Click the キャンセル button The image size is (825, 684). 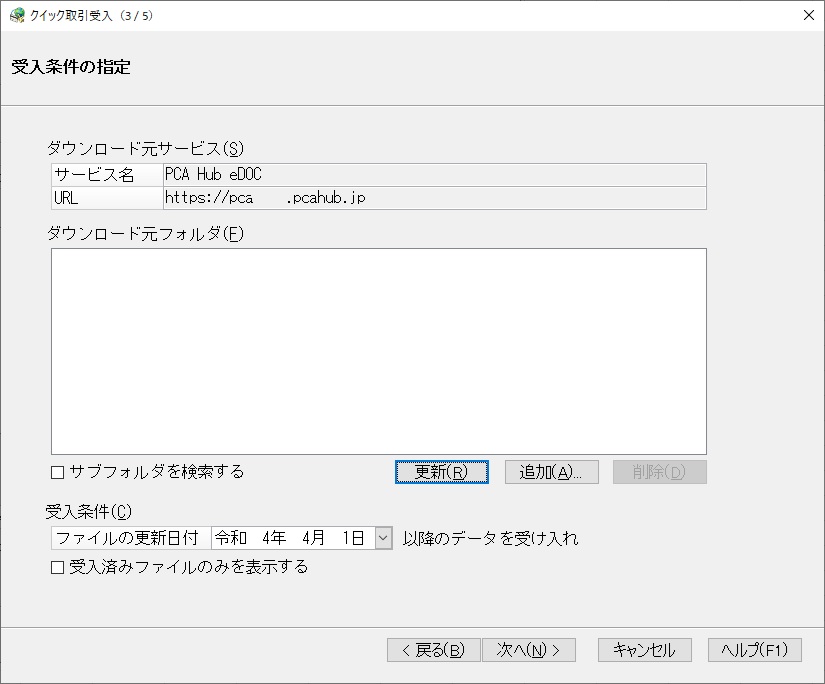(x=645, y=650)
